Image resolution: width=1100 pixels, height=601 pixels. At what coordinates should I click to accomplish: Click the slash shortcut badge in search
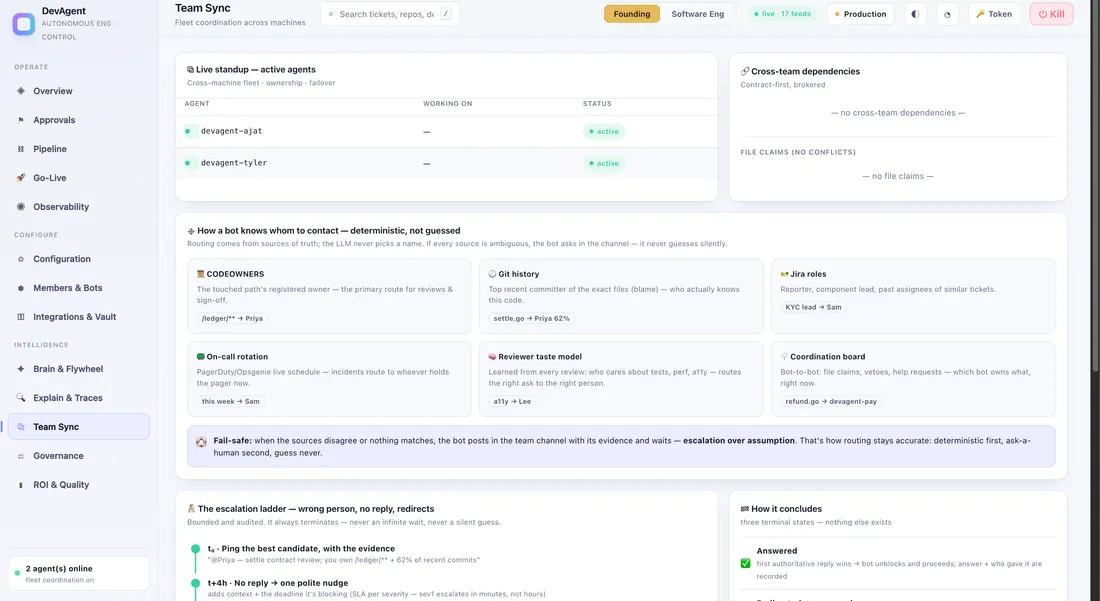click(446, 13)
